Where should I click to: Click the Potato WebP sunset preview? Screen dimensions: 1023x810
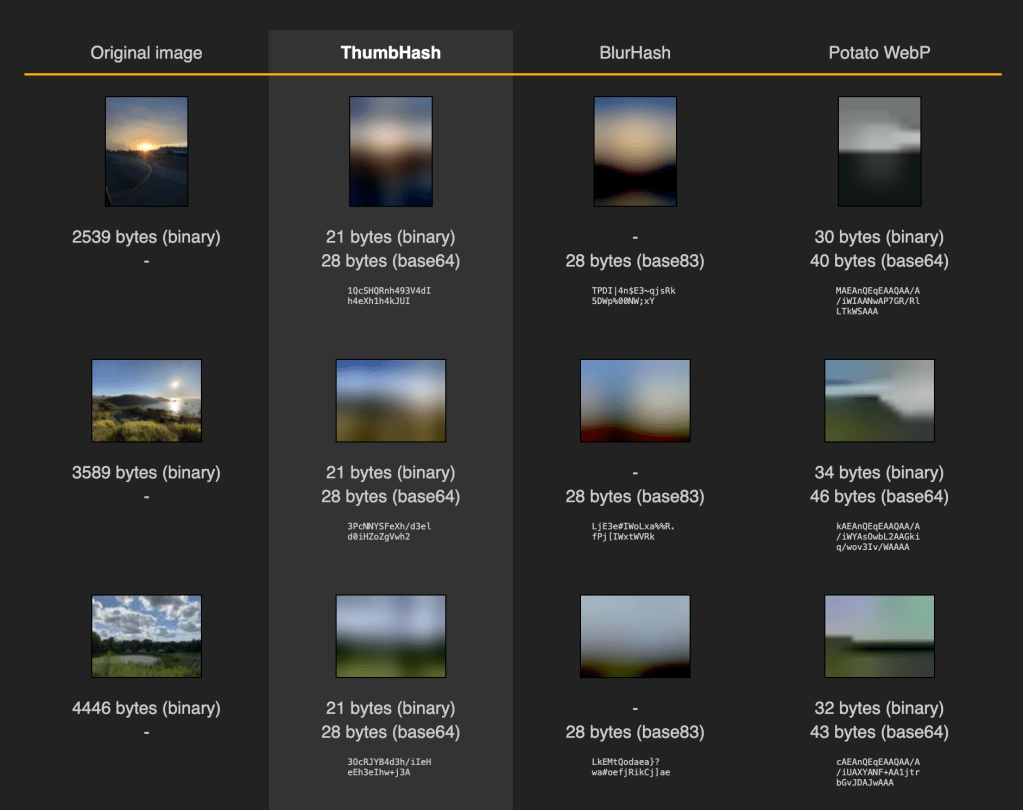coord(879,151)
